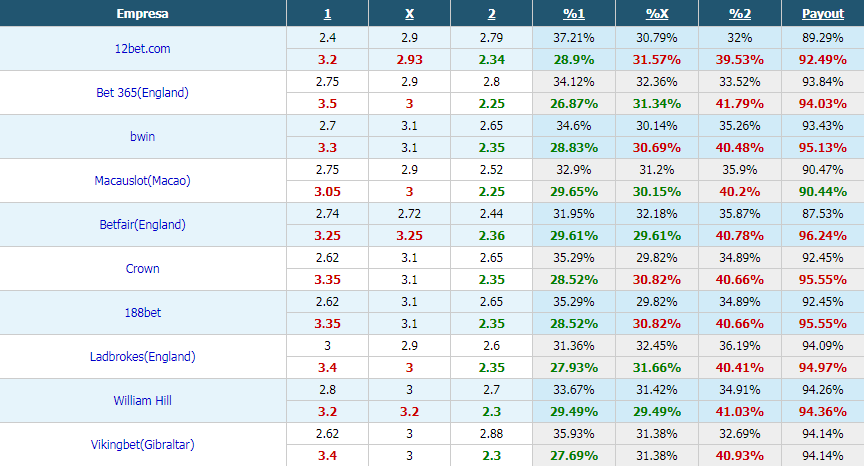
Task: Open the Crown bookmaker link
Action: [x=143, y=269]
